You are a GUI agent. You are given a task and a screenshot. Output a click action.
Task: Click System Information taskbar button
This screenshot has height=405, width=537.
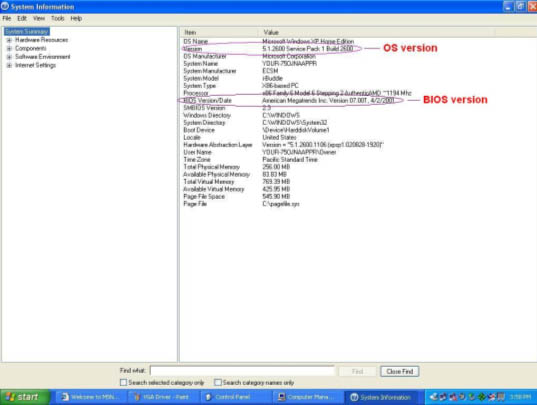click(x=381, y=397)
